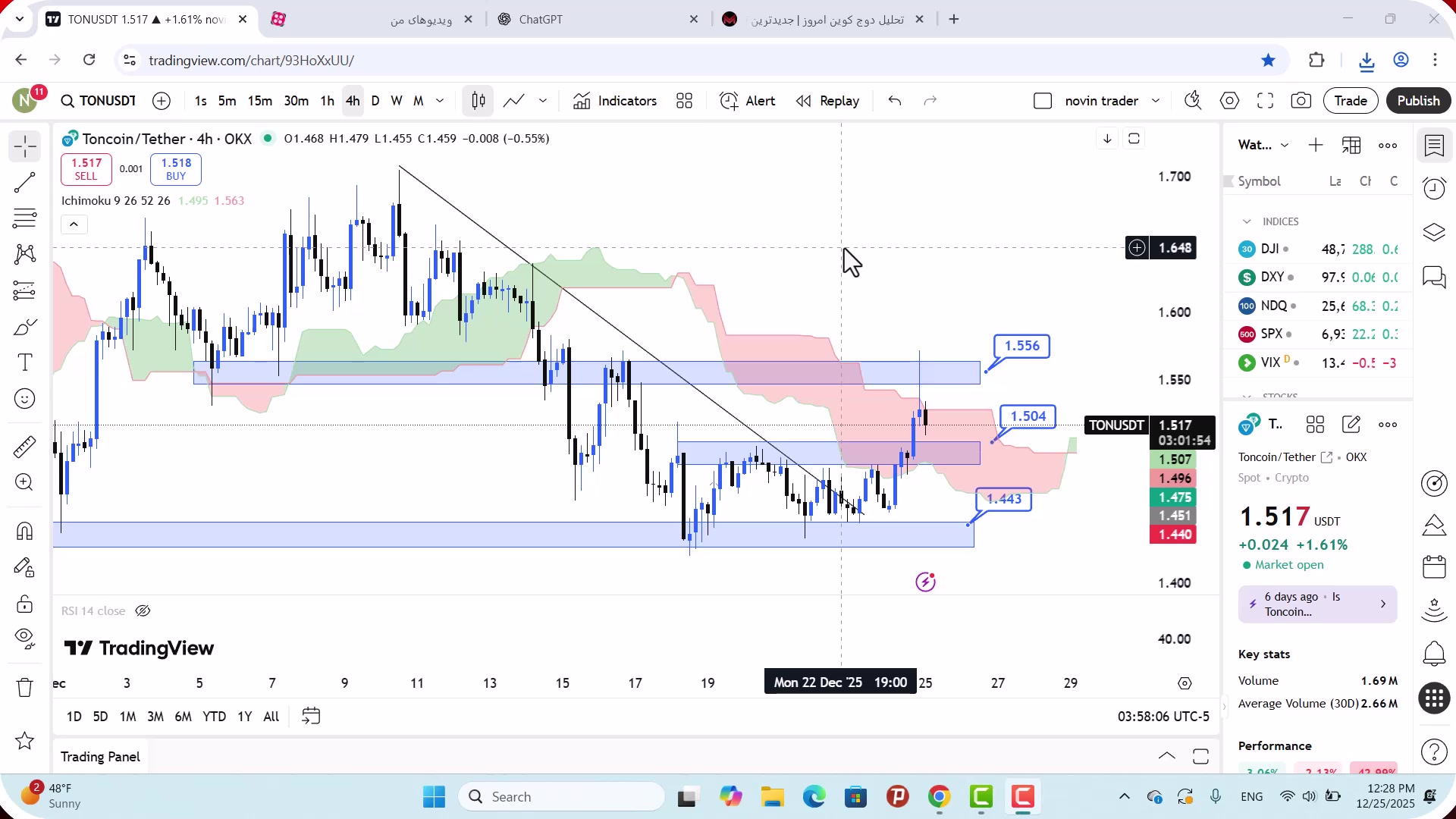Toggle hide all drawings eye tool
Viewport: 1456px width, 819px height.
click(24, 639)
